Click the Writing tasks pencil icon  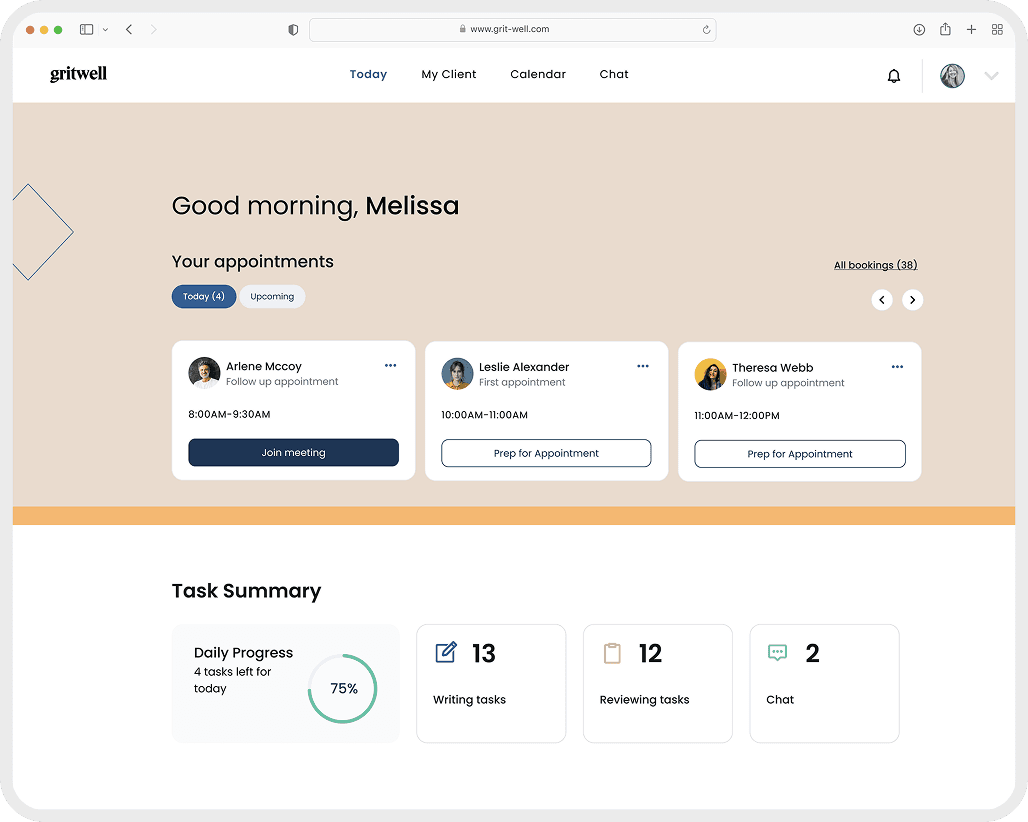(446, 653)
